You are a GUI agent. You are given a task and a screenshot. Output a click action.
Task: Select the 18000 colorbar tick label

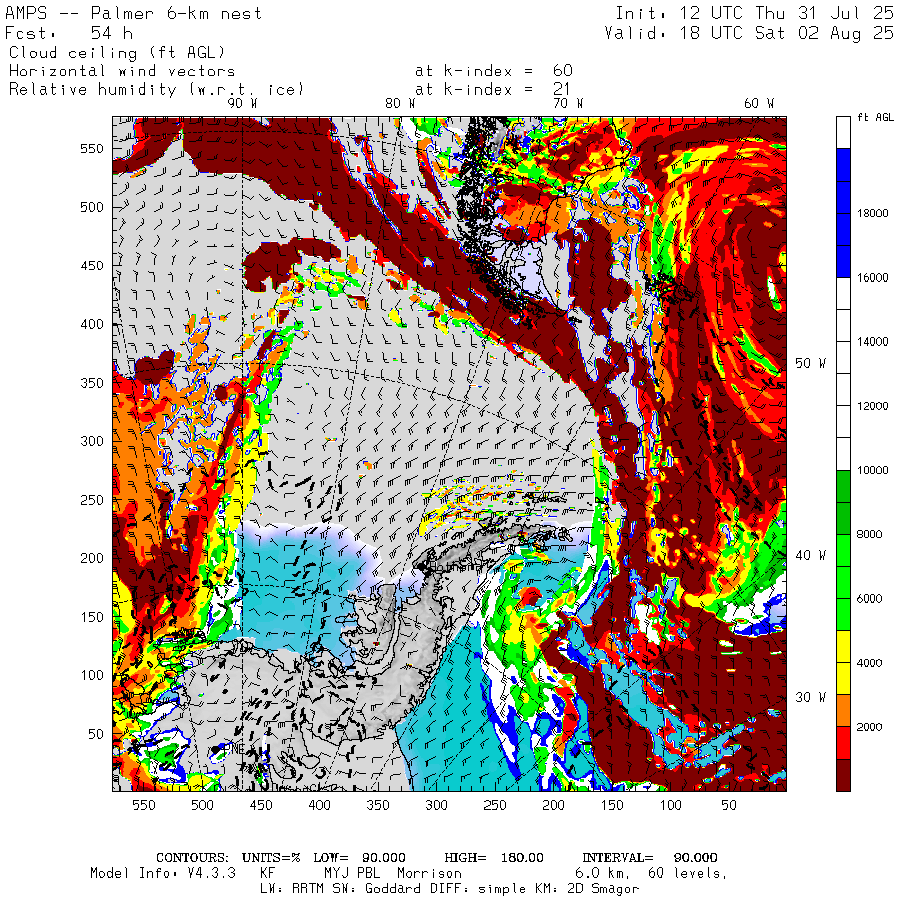click(872, 213)
